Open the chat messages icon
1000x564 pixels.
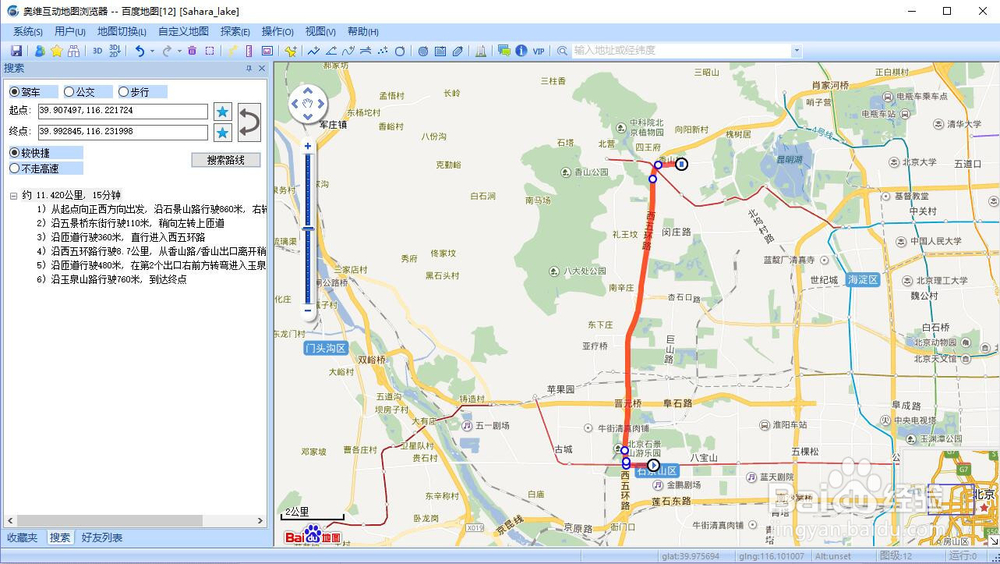pyautogui.click(x=504, y=51)
